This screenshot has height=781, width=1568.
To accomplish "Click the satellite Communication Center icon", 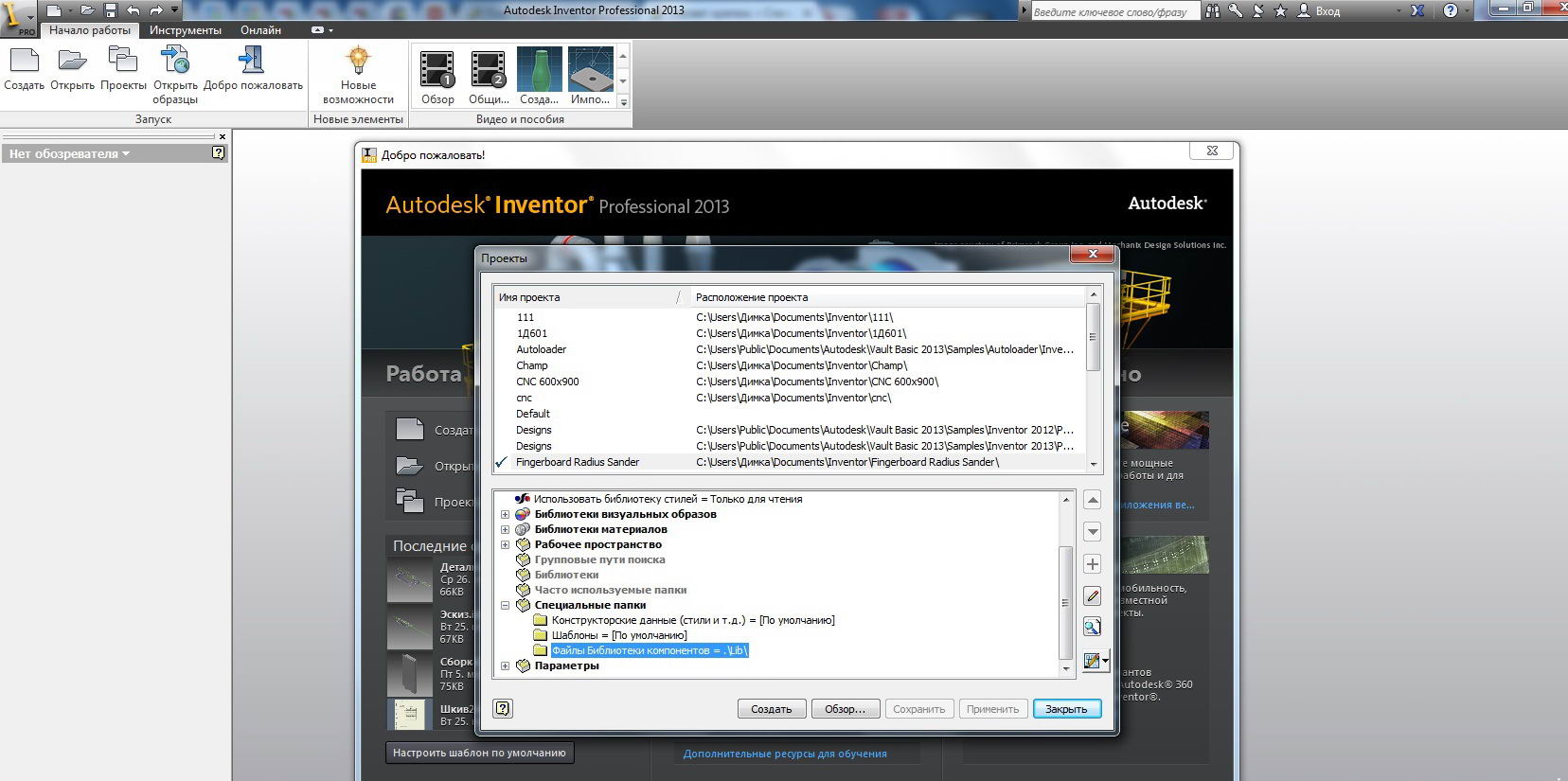I will (x=1258, y=11).
